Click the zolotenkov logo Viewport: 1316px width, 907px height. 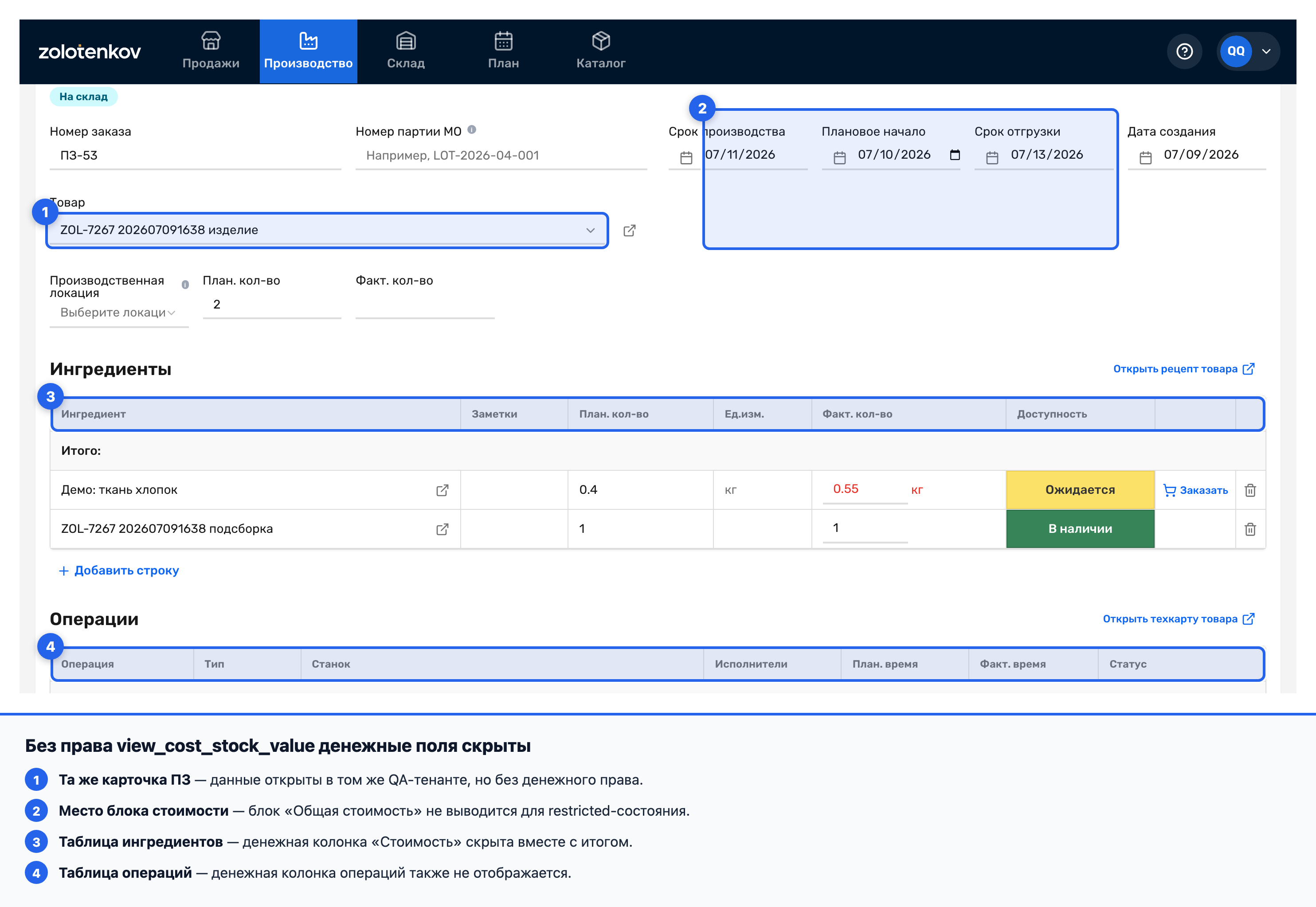coord(89,52)
